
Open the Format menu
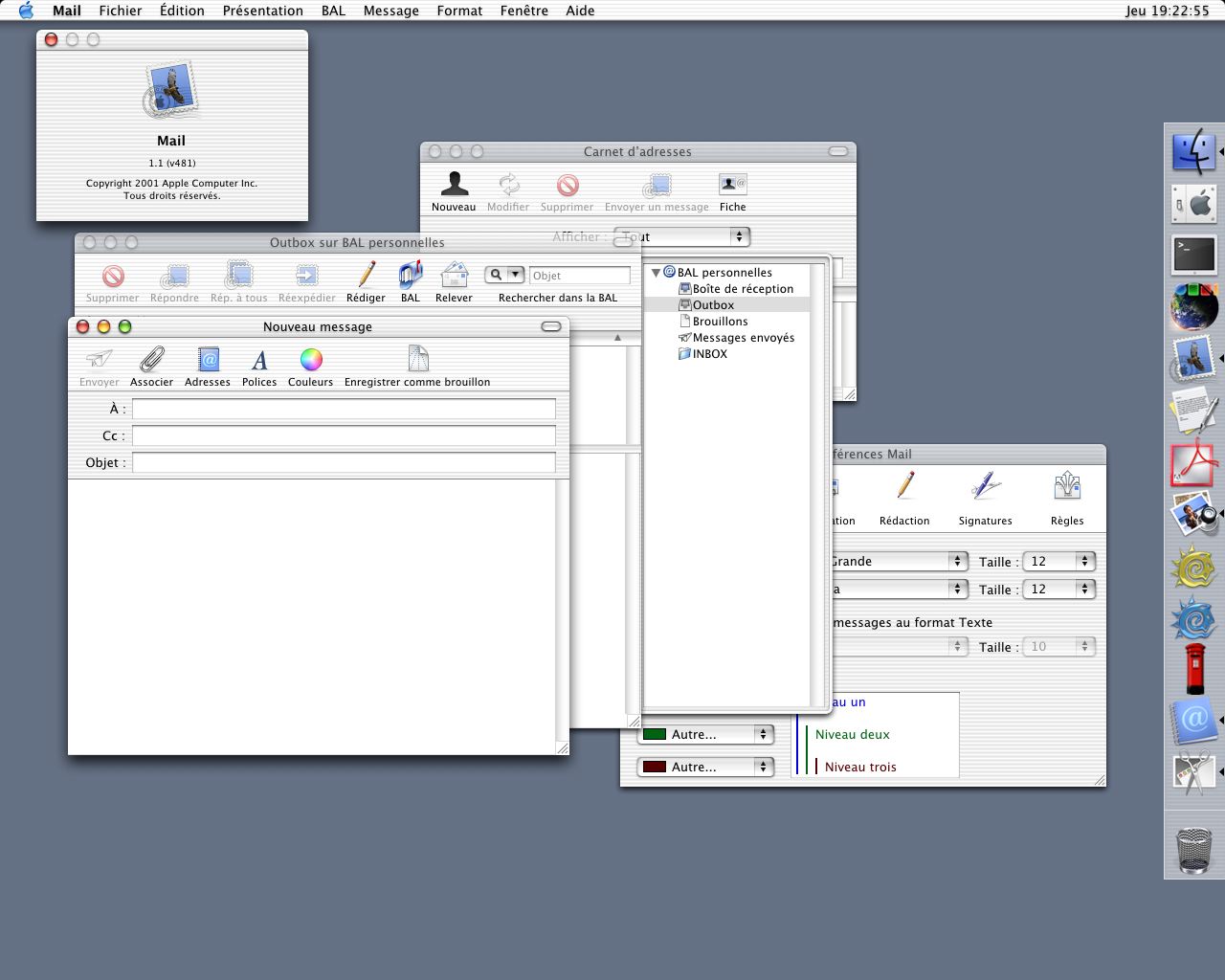459,11
